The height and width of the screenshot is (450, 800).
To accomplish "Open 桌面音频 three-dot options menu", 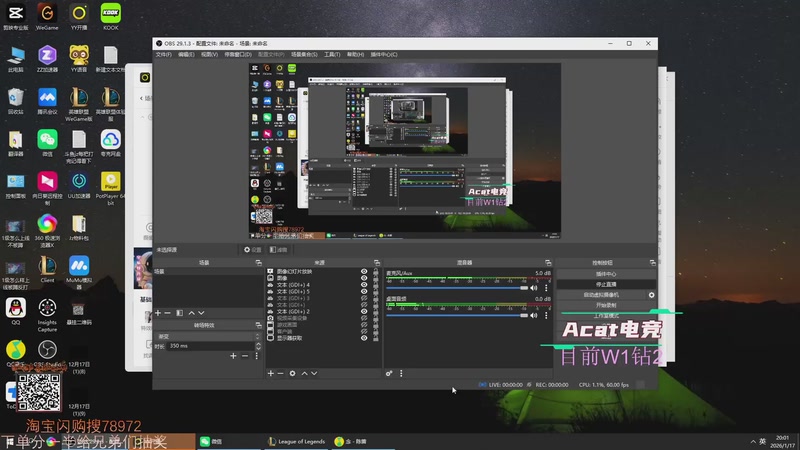I will (546, 315).
